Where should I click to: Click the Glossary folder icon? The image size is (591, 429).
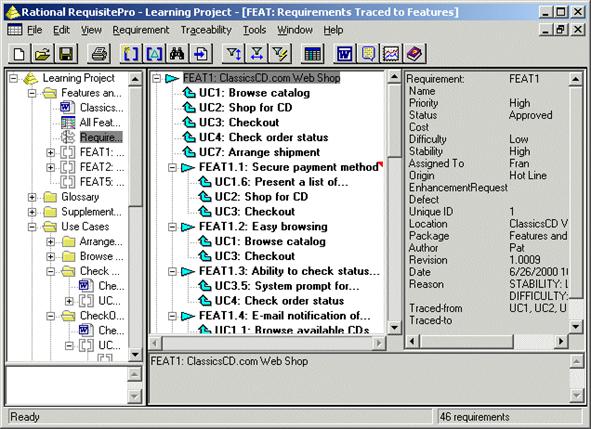coord(50,197)
